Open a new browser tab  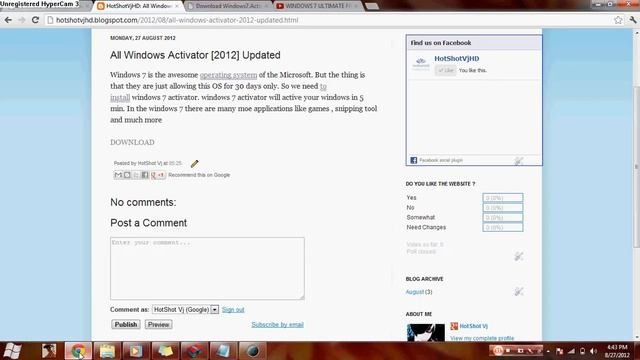tap(371, 6)
